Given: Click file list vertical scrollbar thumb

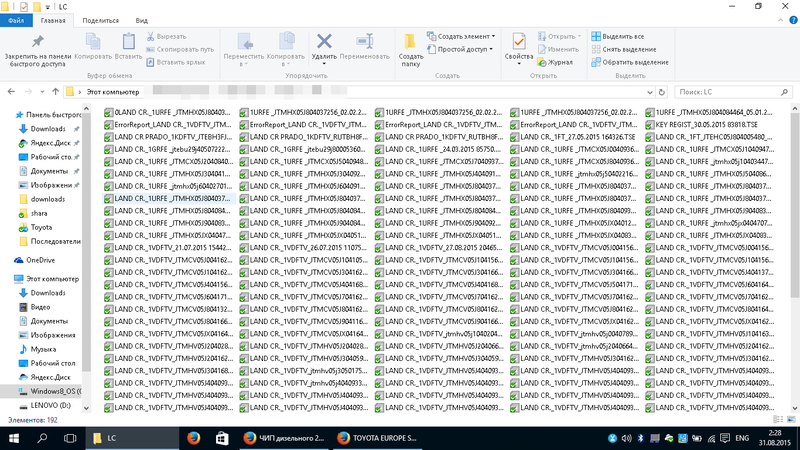Looking at the screenshot, I should (x=795, y=204).
